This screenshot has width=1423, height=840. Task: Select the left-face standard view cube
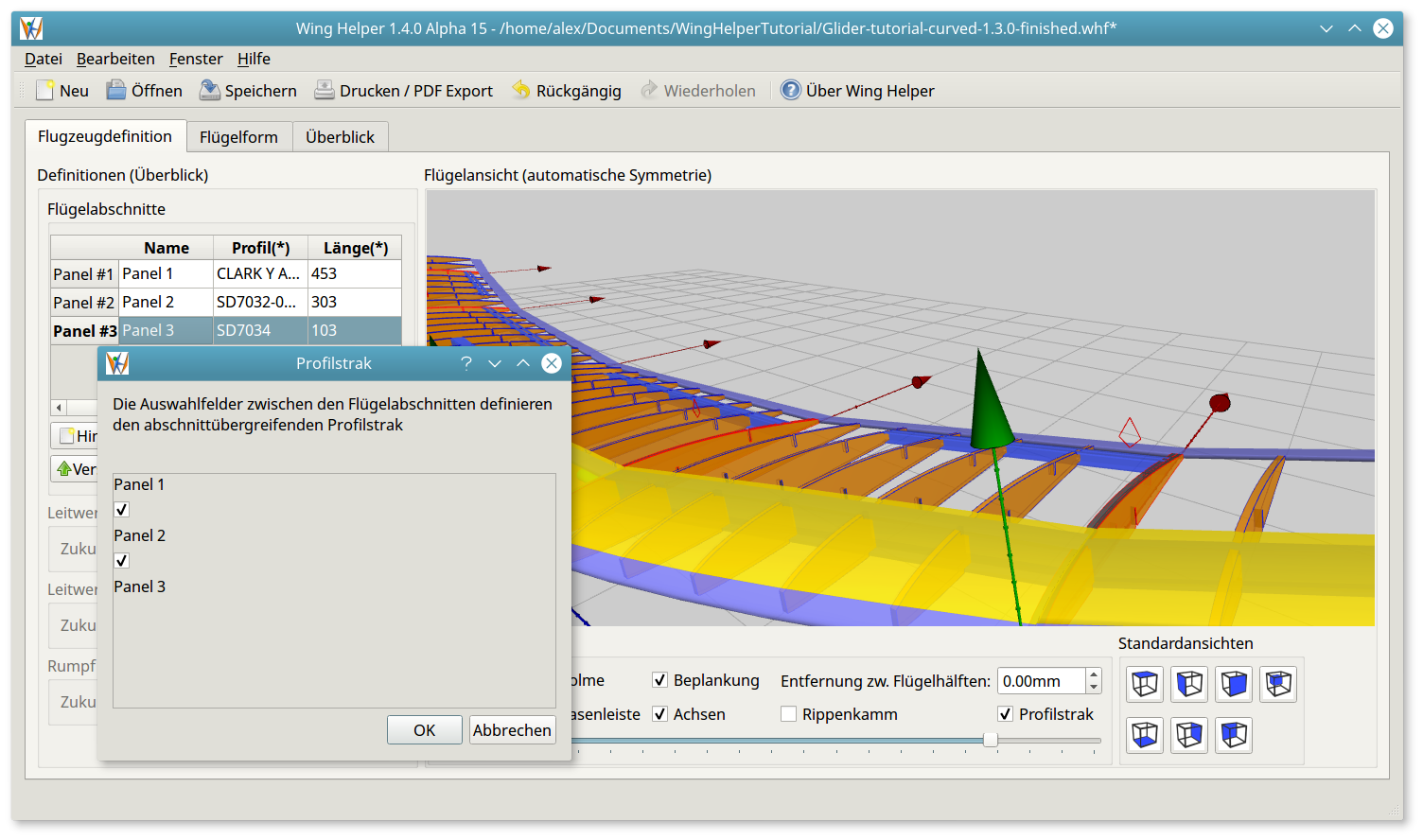(1189, 684)
